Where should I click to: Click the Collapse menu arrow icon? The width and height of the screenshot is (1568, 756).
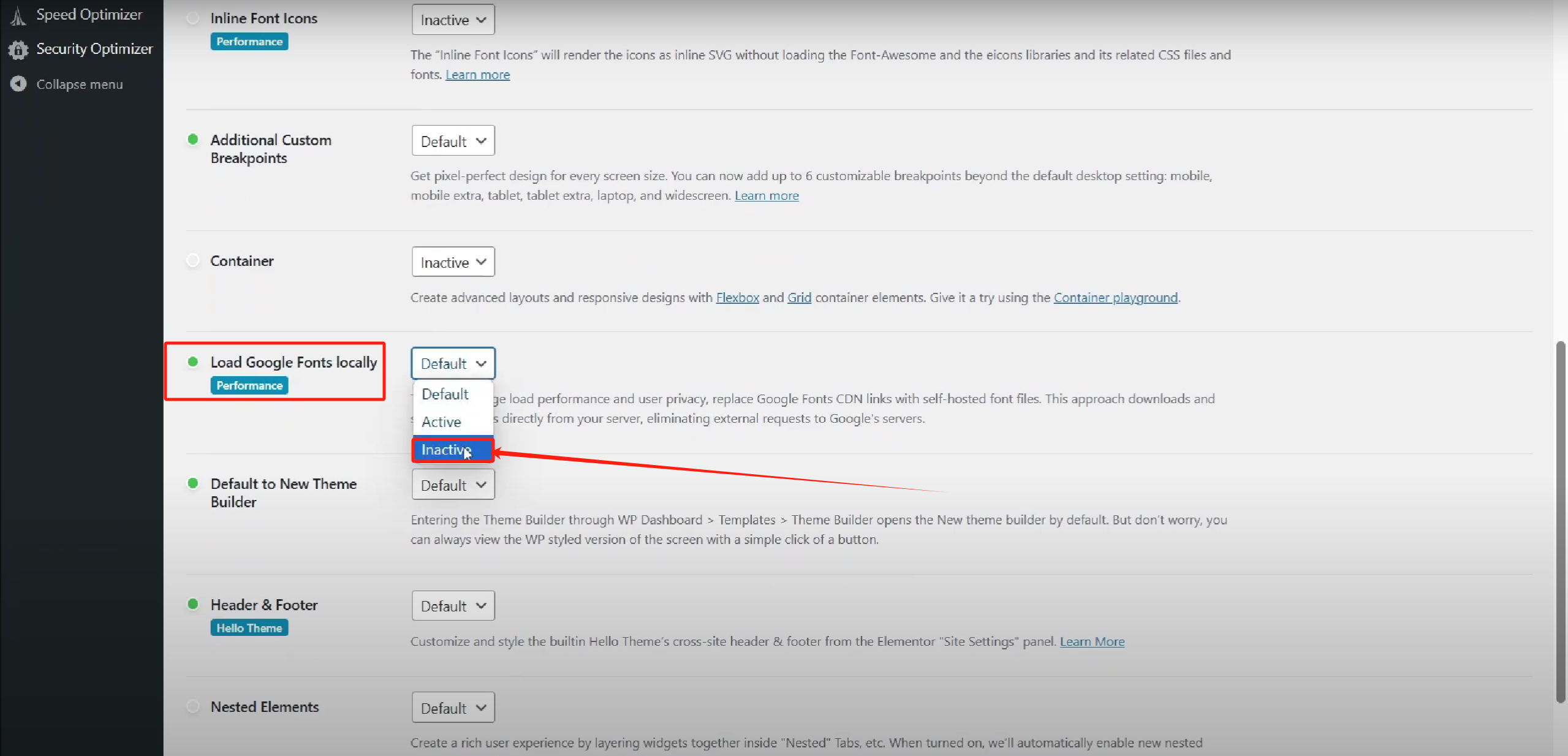coord(18,84)
